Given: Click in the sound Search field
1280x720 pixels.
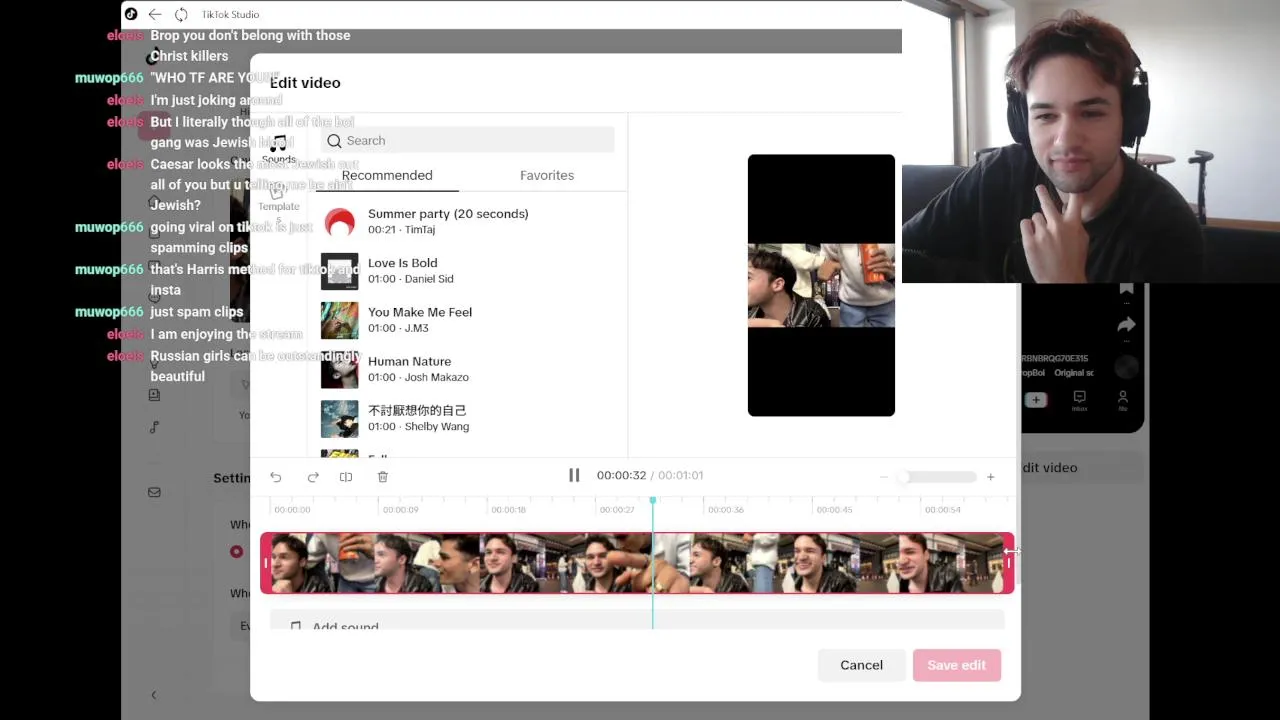Looking at the screenshot, I should (x=467, y=141).
